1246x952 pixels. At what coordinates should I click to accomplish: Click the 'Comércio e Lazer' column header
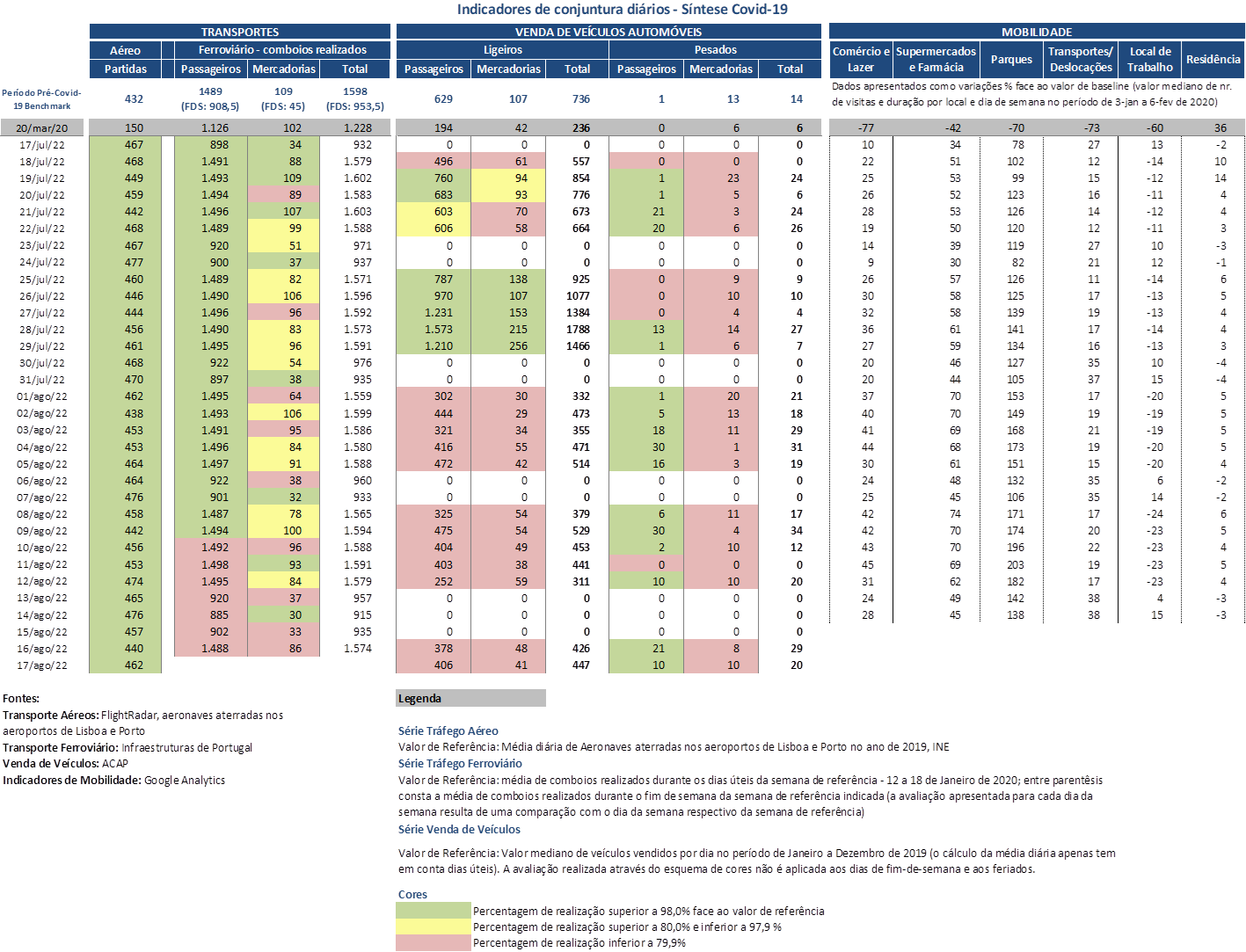[861, 59]
